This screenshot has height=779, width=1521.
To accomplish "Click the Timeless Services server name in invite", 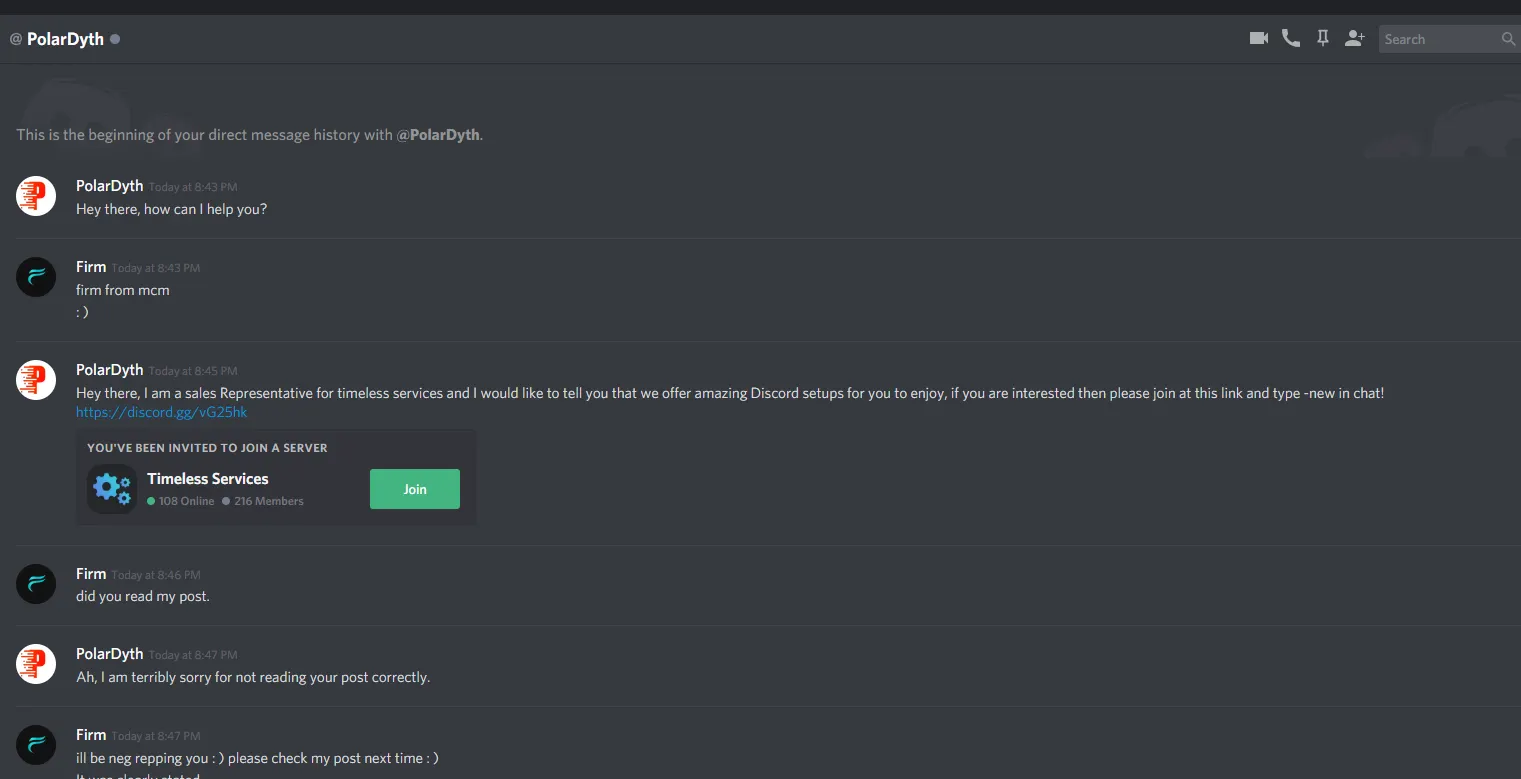I will pyautogui.click(x=208, y=479).
